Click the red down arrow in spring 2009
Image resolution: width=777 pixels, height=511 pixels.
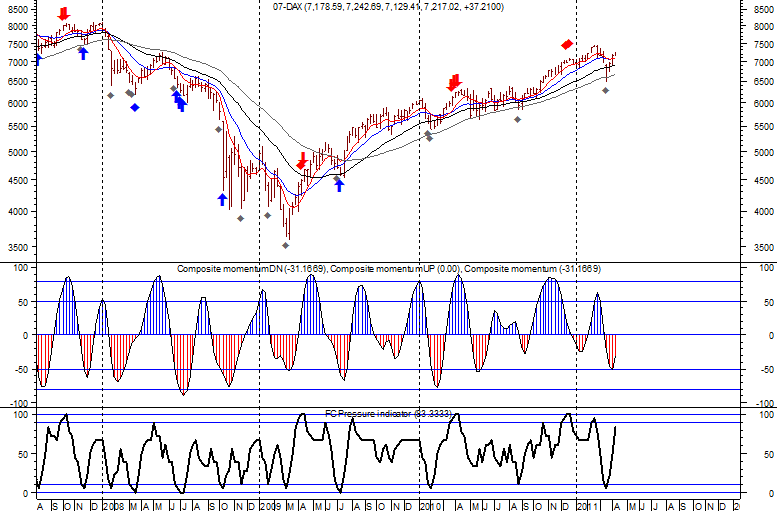coord(302,161)
